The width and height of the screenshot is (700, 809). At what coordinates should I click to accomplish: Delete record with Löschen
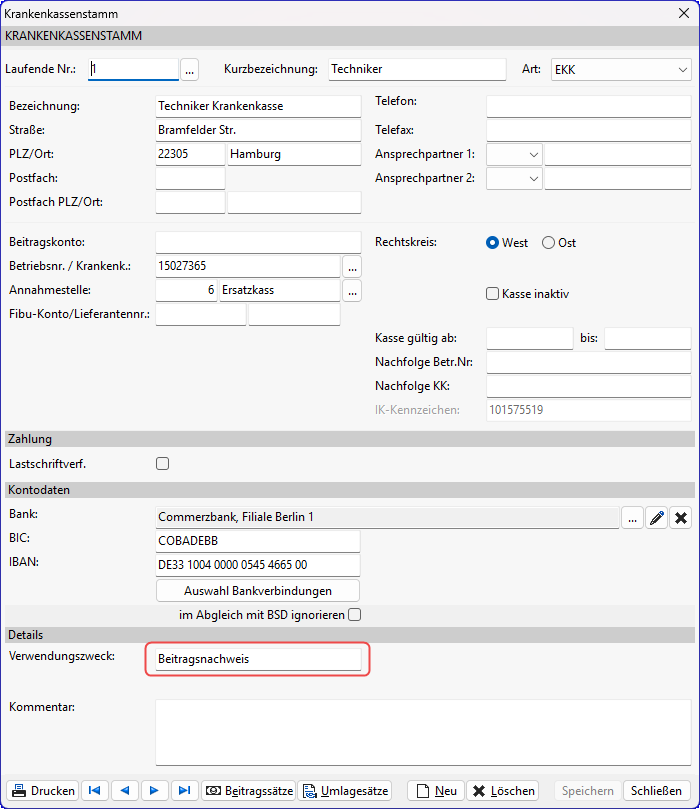503,790
